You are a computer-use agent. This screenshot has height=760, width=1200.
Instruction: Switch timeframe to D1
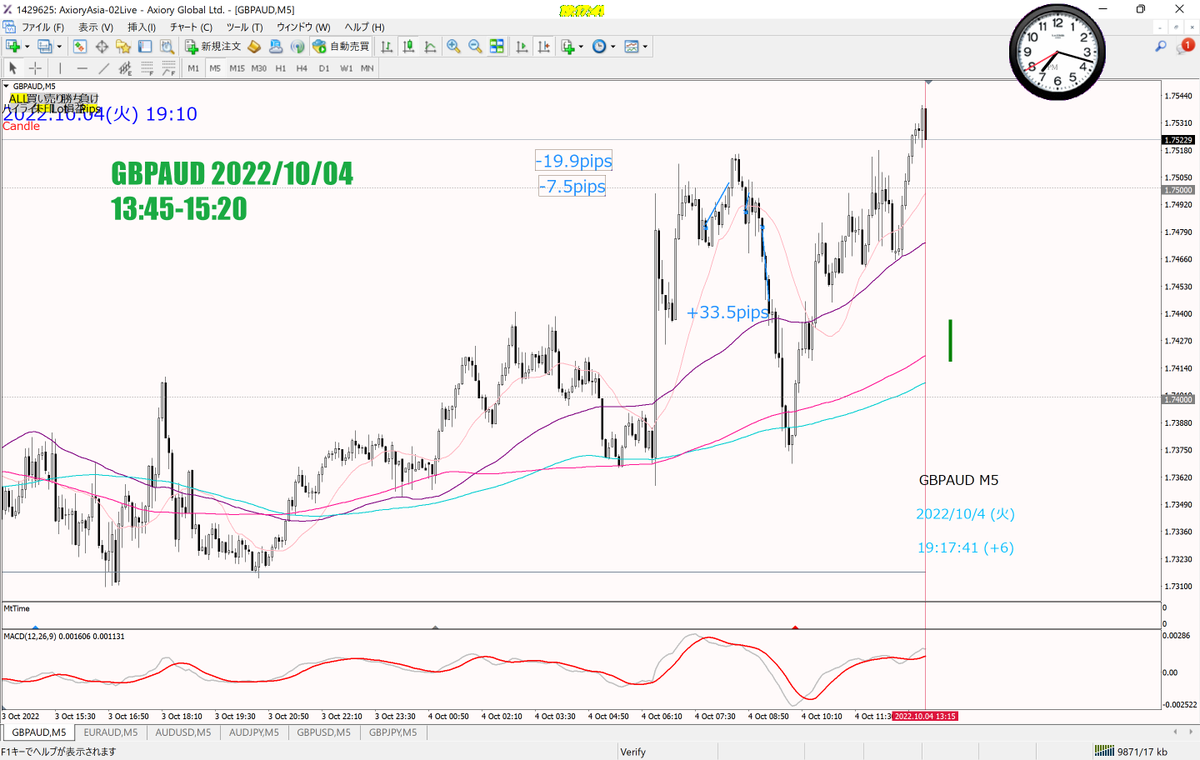point(324,68)
